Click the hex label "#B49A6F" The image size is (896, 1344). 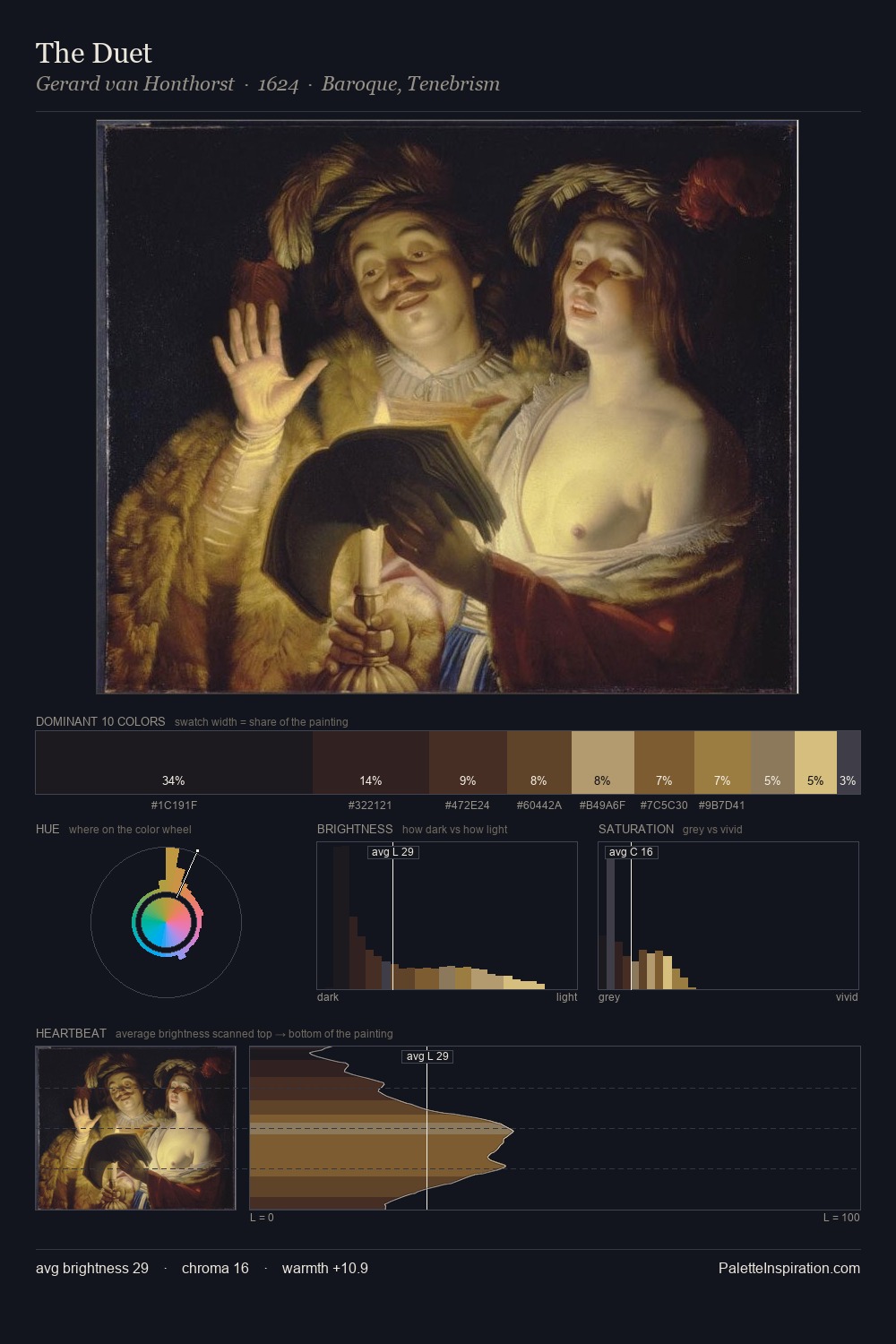point(602,805)
